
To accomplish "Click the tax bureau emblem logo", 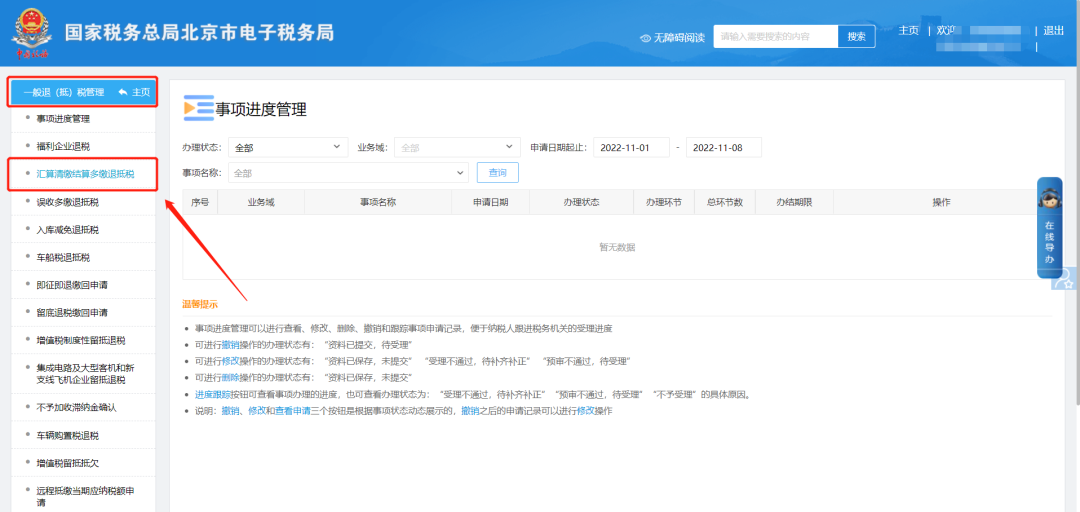I will [30, 34].
